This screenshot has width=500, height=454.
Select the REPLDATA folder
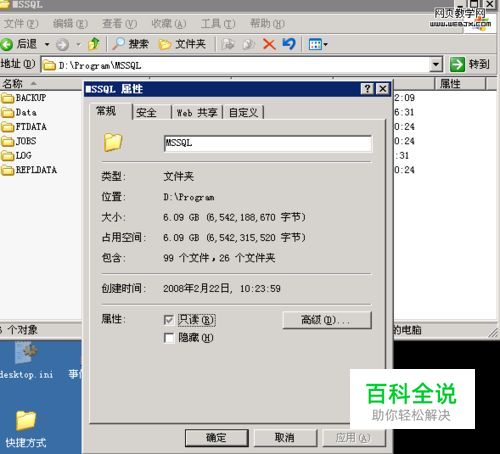[29, 170]
